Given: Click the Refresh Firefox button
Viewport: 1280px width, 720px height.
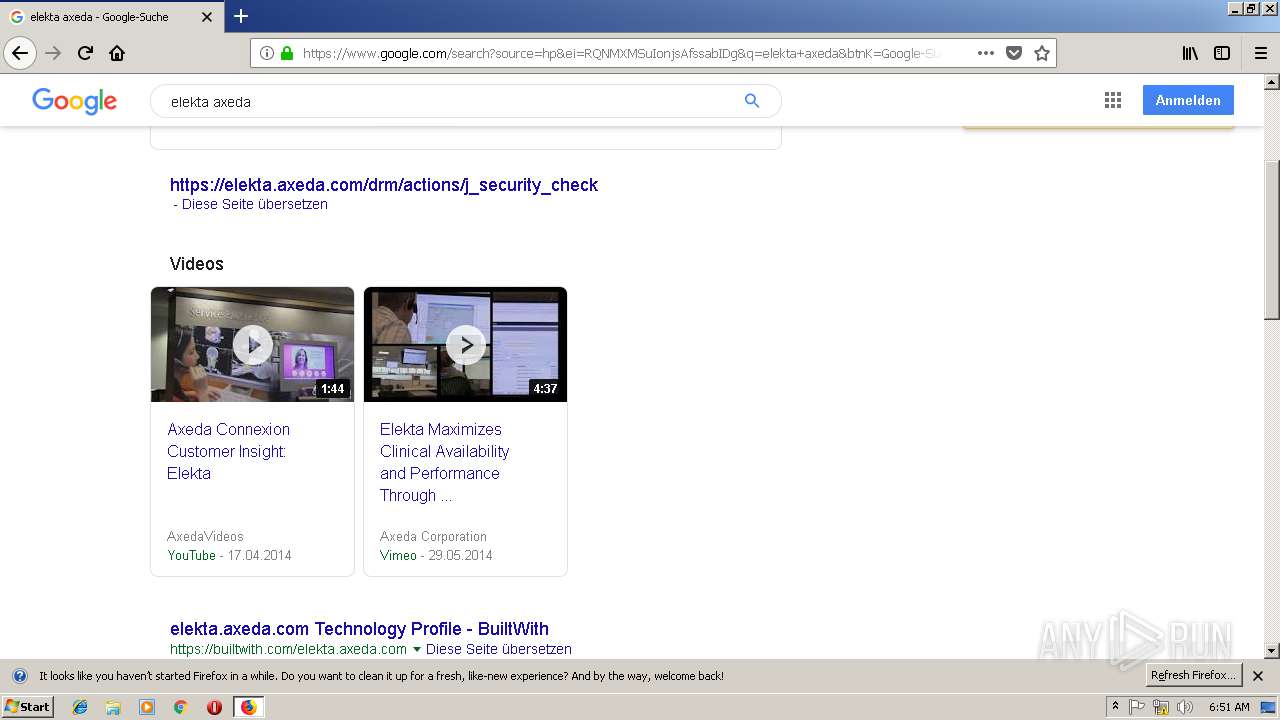Looking at the screenshot, I should pyautogui.click(x=1194, y=675).
